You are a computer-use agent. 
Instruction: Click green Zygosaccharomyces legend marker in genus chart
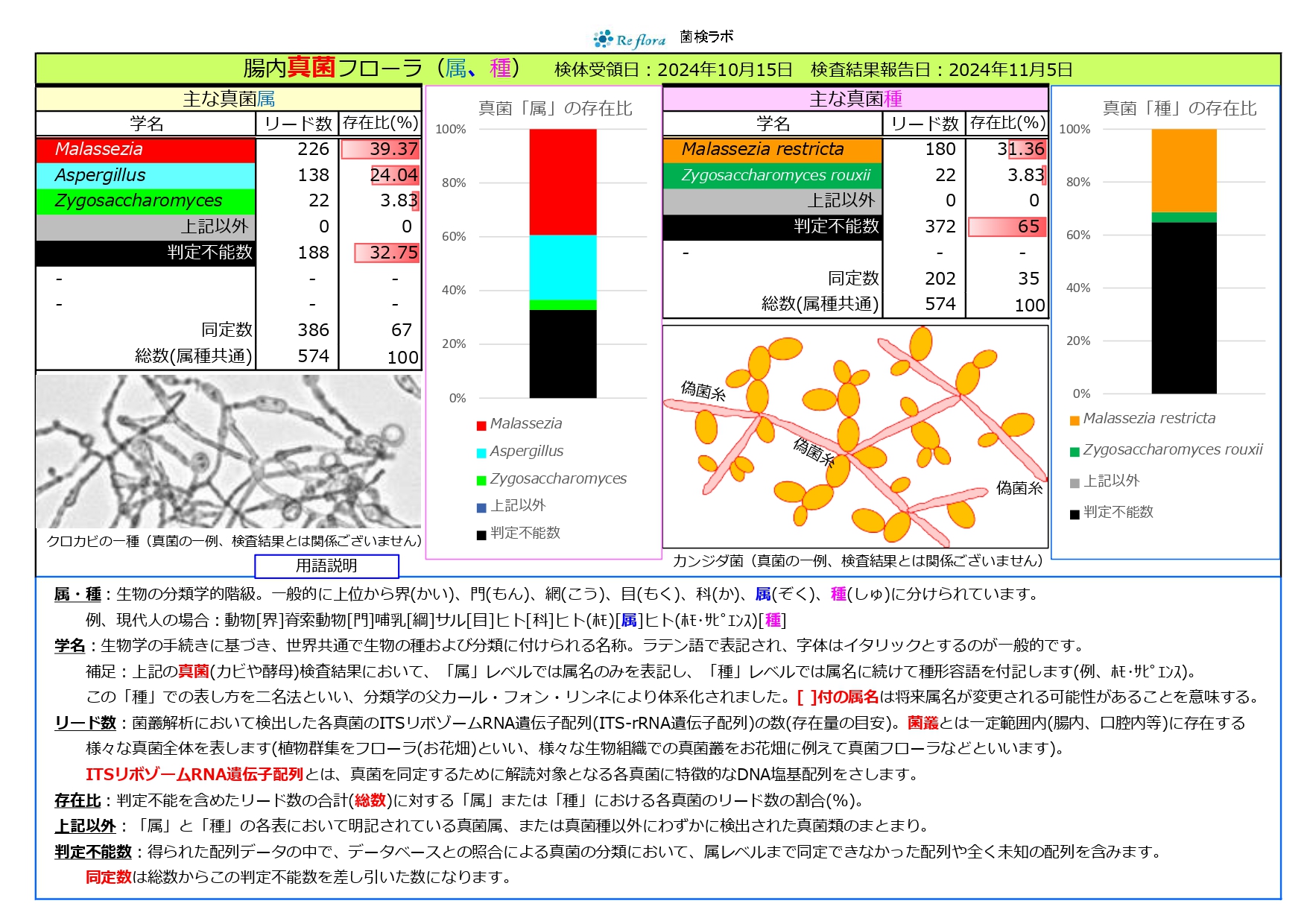[481, 481]
